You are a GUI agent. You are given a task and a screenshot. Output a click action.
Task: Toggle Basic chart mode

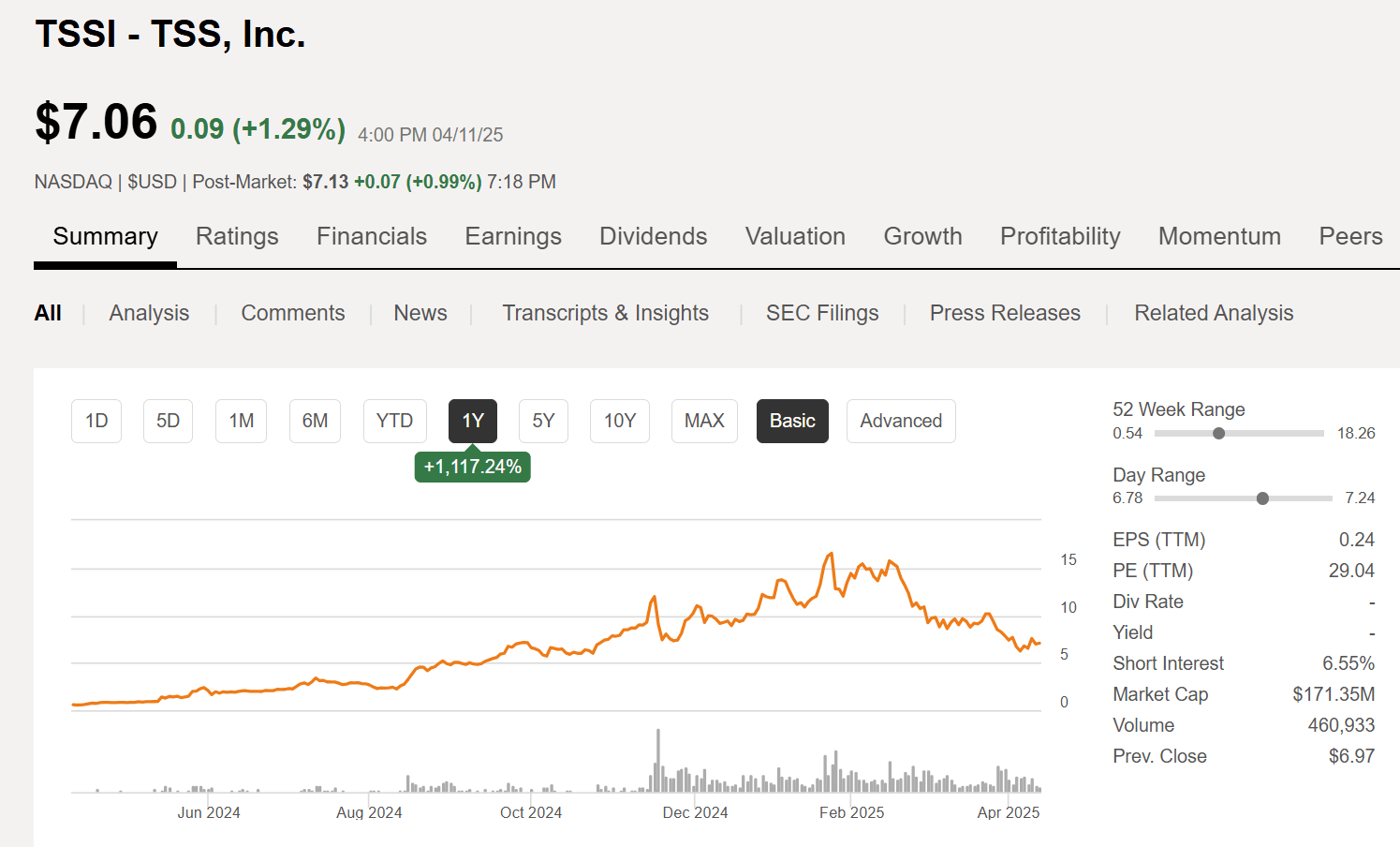[792, 421]
